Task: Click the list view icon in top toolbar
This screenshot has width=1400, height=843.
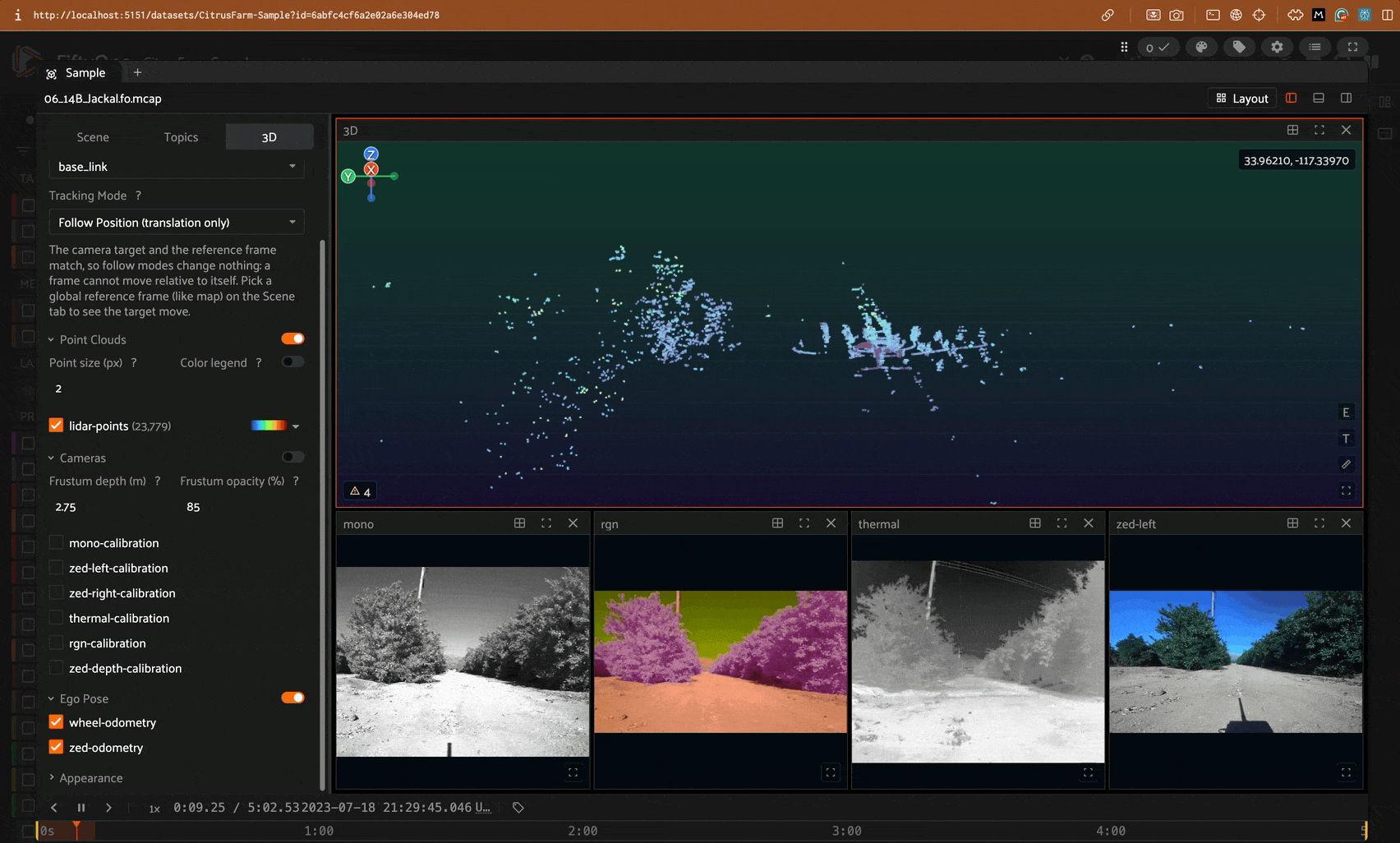Action: pyautogui.click(x=1315, y=47)
